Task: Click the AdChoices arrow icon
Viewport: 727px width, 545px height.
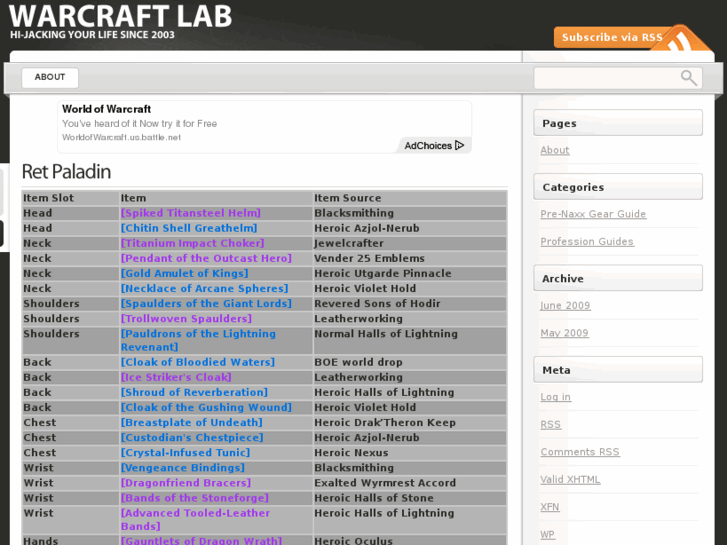Action: [x=459, y=146]
